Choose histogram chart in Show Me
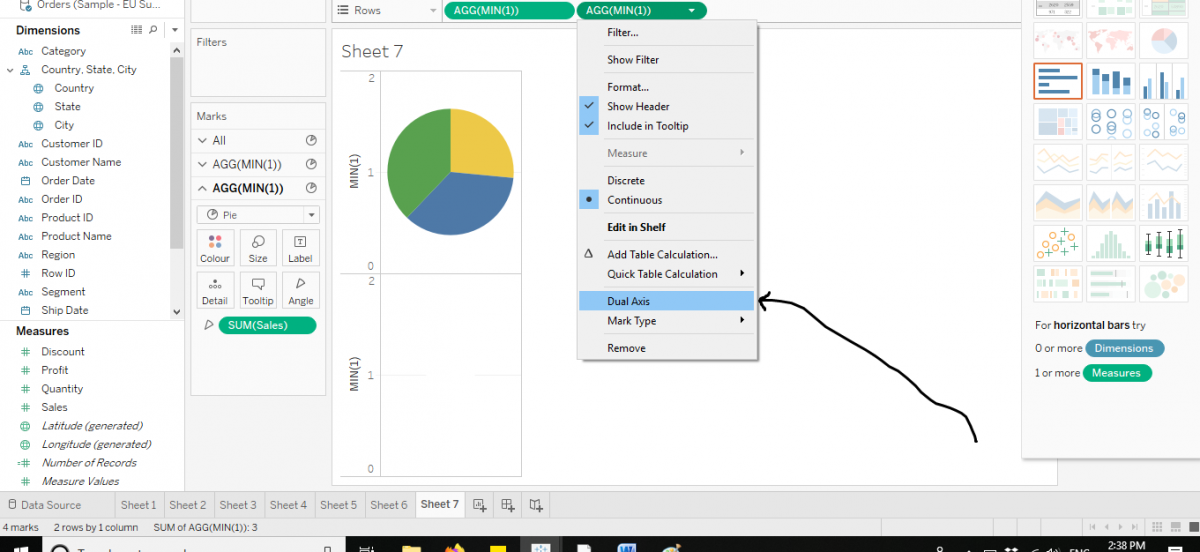The width and height of the screenshot is (1200, 552). coord(1111,243)
